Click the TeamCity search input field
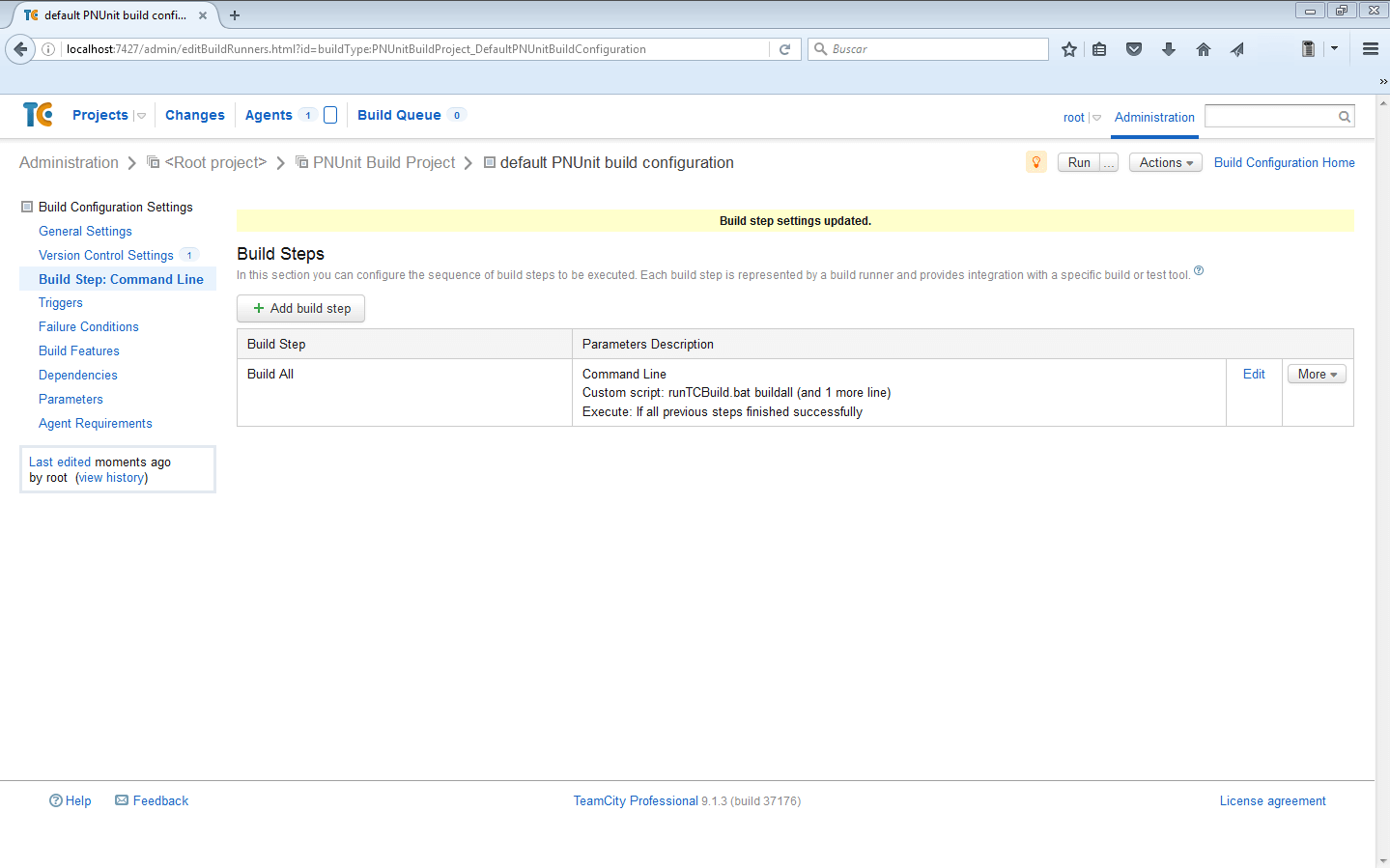The height and width of the screenshot is (868, 1390). tap(1270, 117)
